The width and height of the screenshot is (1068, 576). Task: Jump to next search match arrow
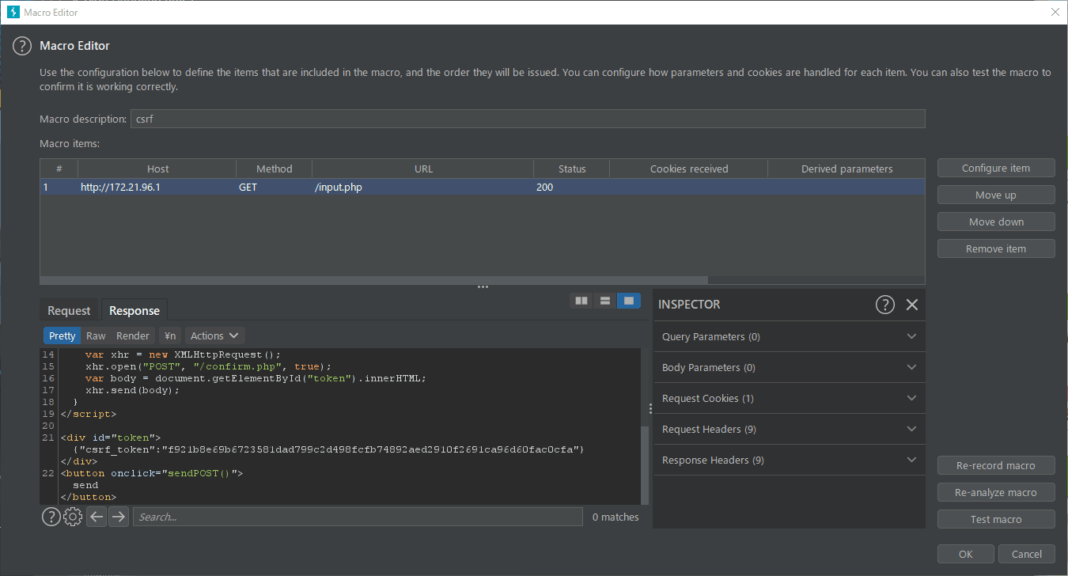click(118, 516)
